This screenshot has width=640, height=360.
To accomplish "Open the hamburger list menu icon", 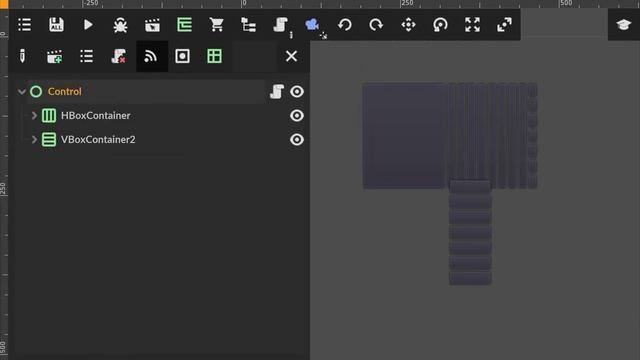I will 24,25.
